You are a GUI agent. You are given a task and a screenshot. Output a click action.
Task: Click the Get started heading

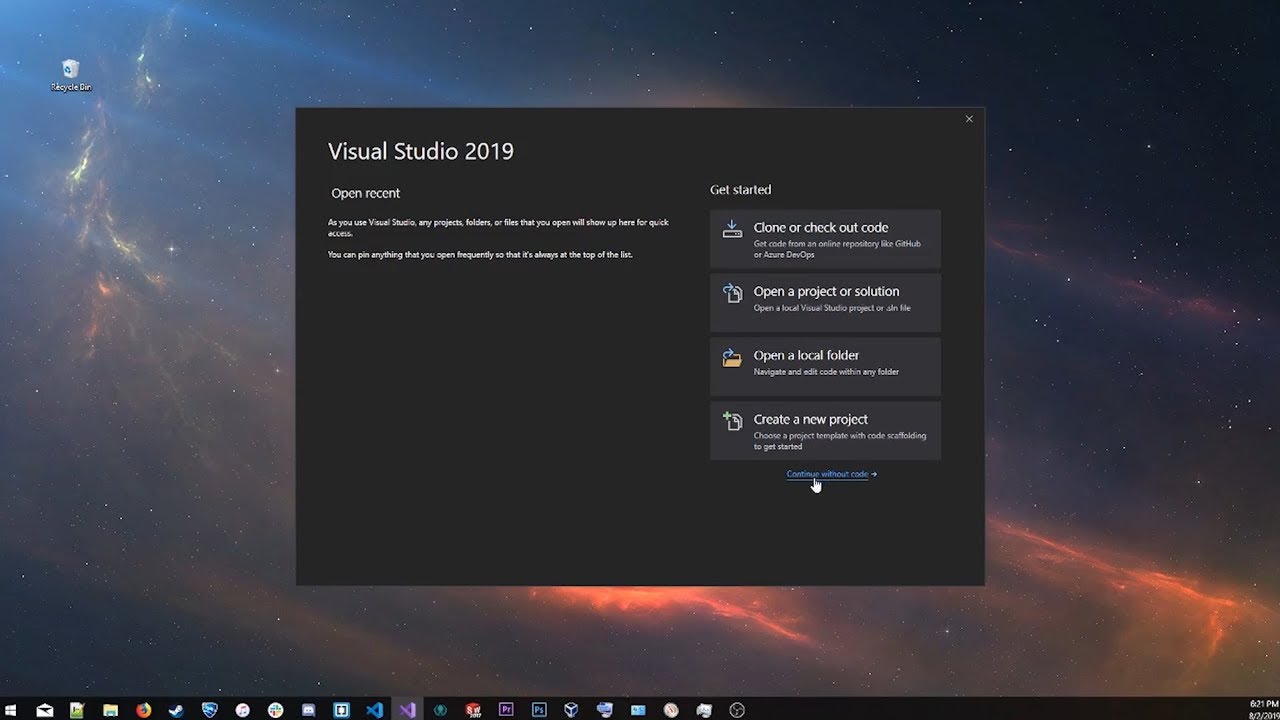[x=741, y=189]
